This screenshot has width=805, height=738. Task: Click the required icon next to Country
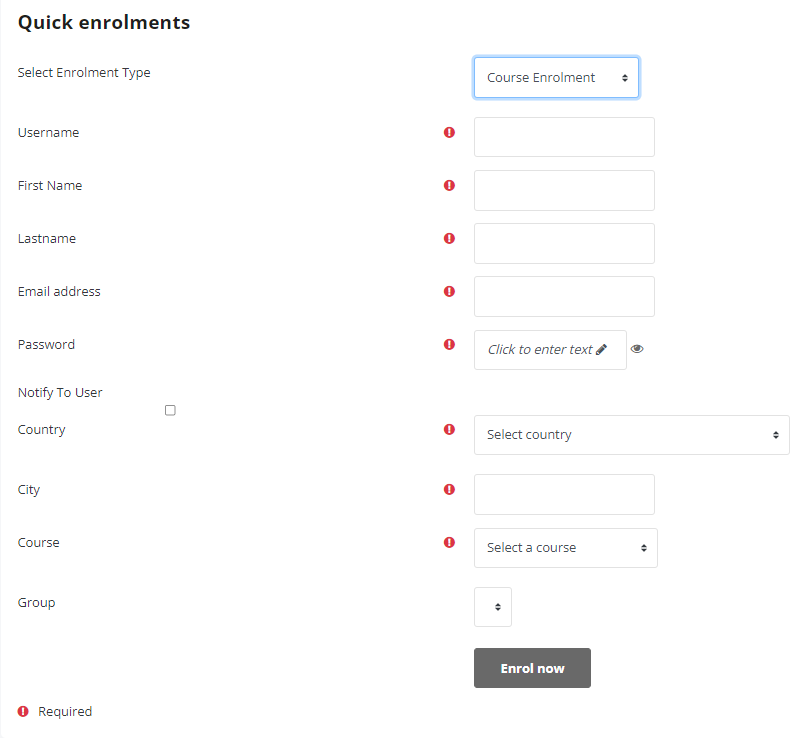(449, 429)
